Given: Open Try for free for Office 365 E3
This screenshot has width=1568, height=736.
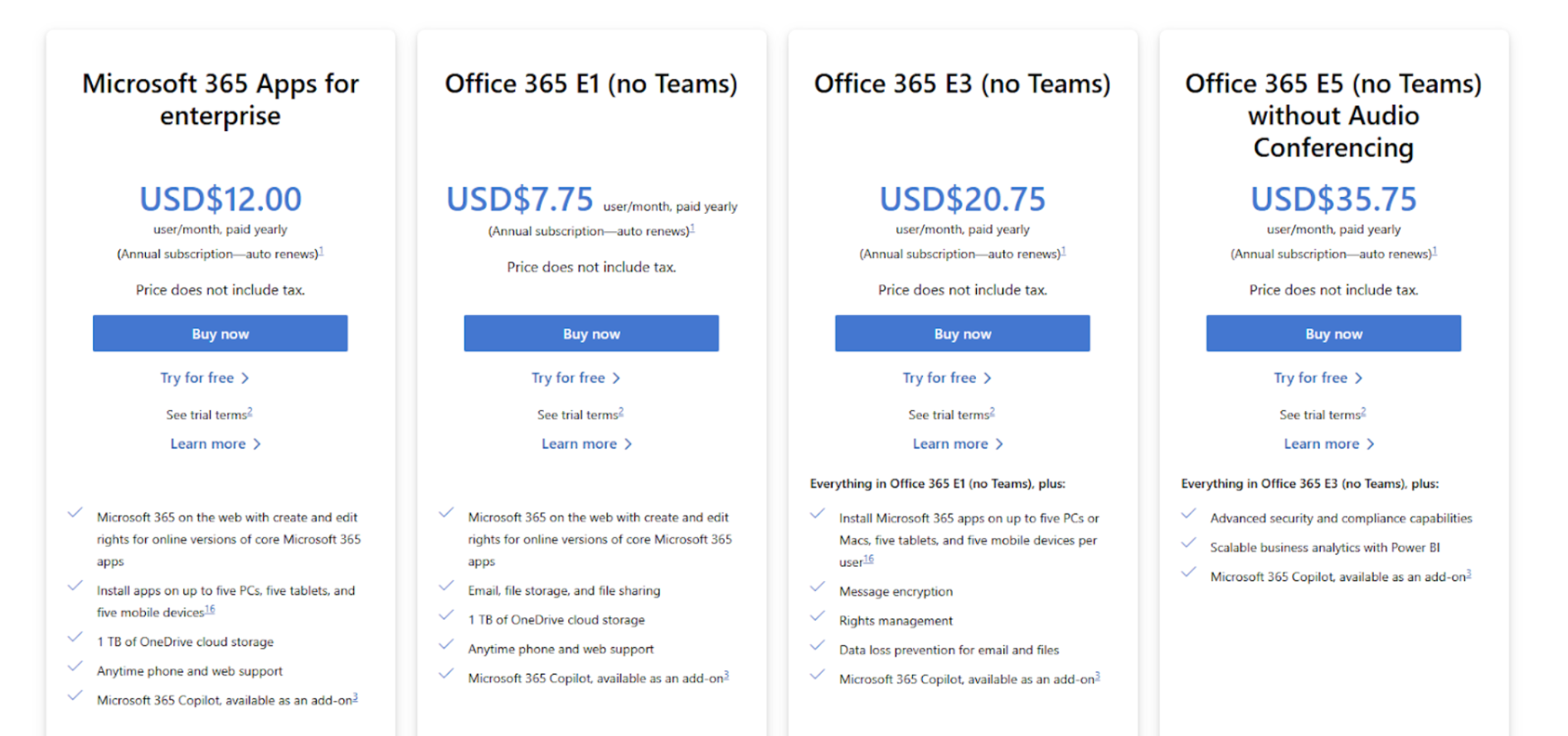Looking at the screenshot, I should click(x=947, y=377).
